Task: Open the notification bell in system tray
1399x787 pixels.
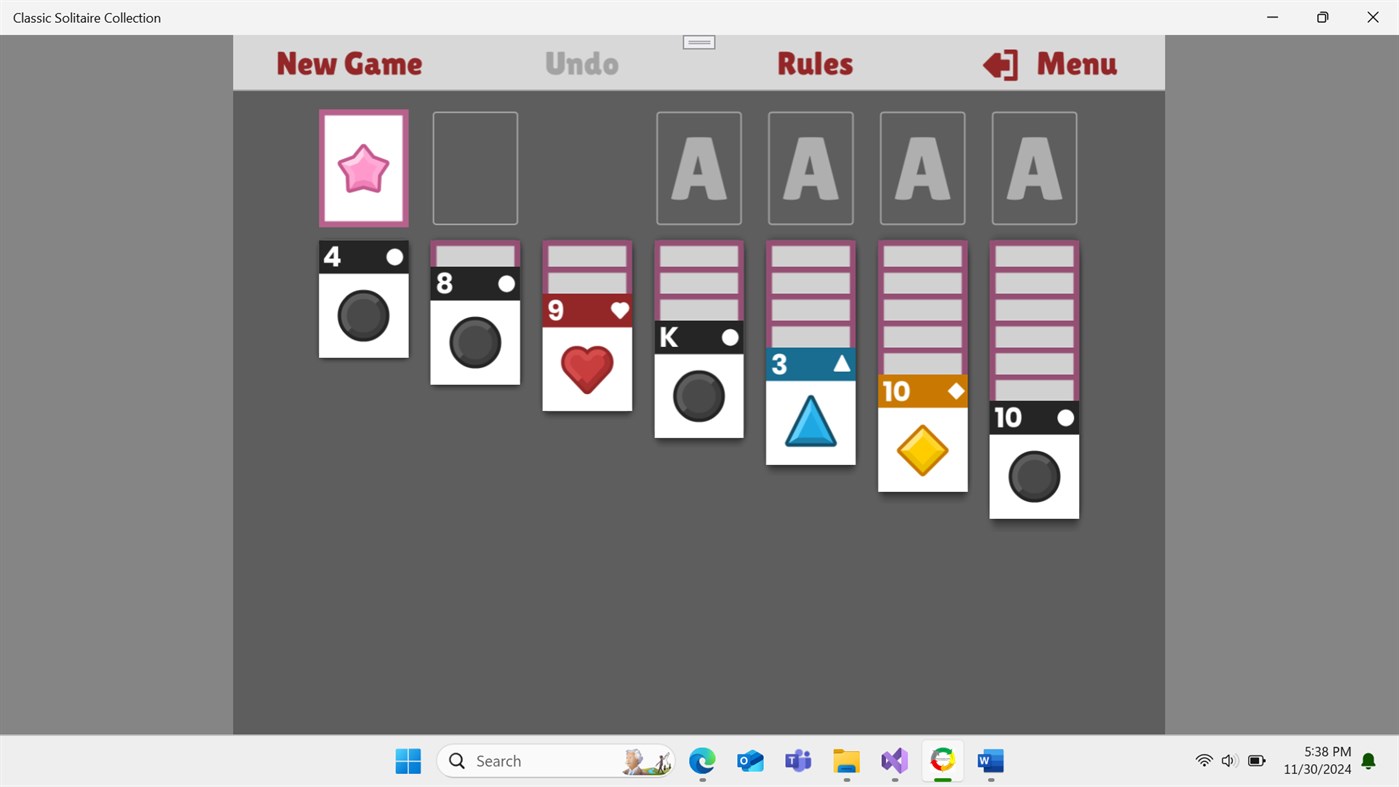Action: click(x=1367, y=760)
